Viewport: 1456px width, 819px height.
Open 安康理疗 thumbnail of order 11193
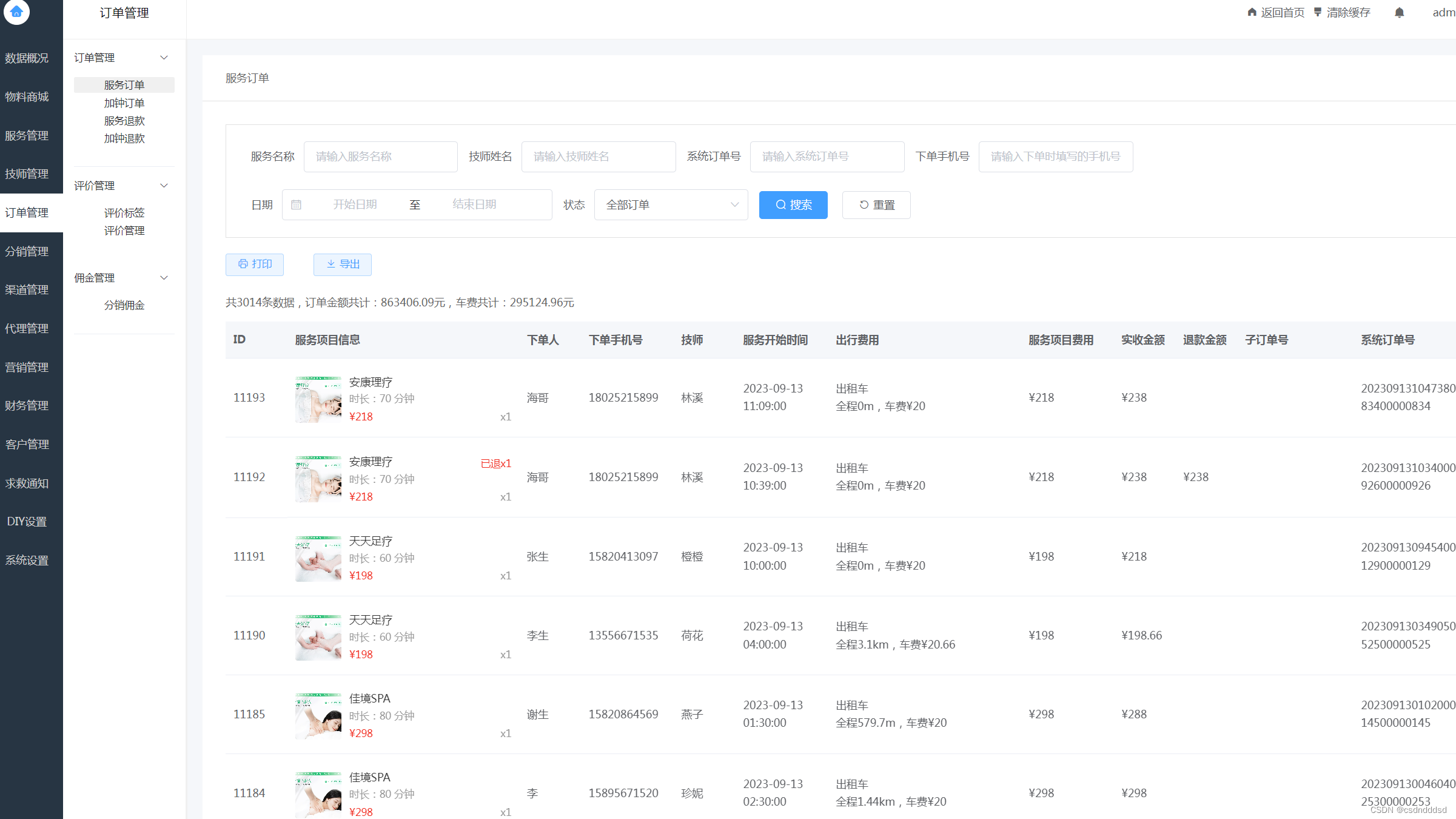tap(318, 399)
